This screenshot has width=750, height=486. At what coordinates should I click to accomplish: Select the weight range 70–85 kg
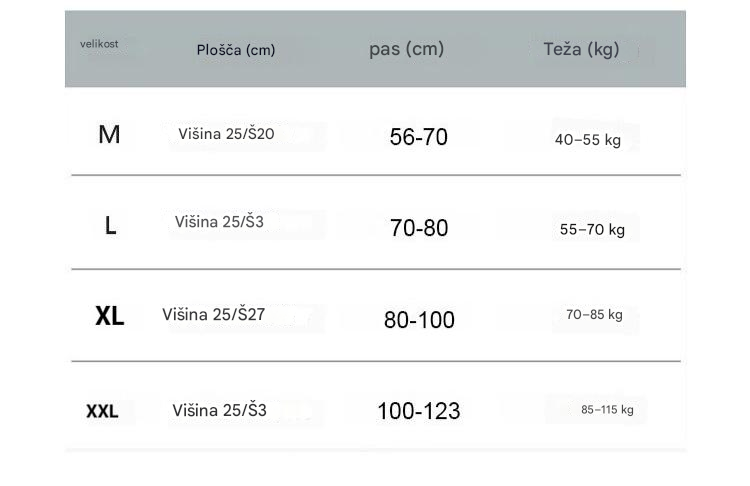[x=594, y=315]
